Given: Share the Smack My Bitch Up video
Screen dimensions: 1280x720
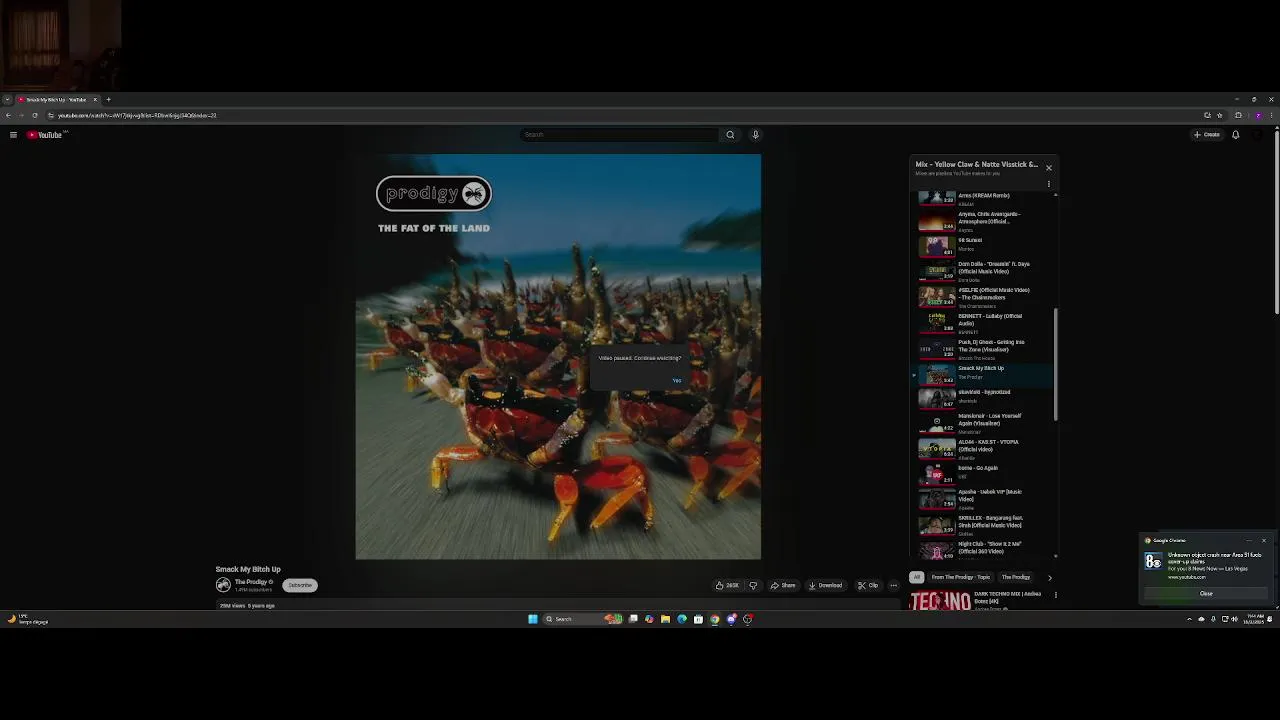Looking at the screenshot, I should click(783, 586).
